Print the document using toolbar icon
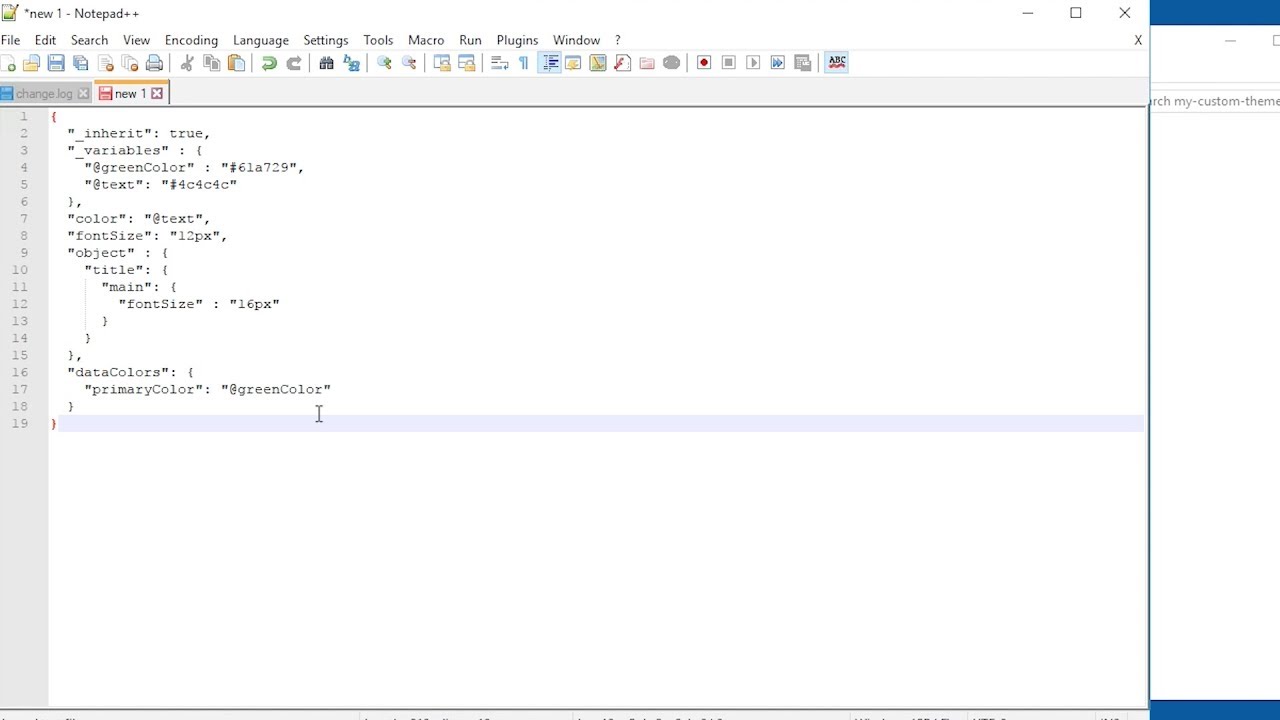This screenshot has width=1280, height=720. tap(154, 63)
